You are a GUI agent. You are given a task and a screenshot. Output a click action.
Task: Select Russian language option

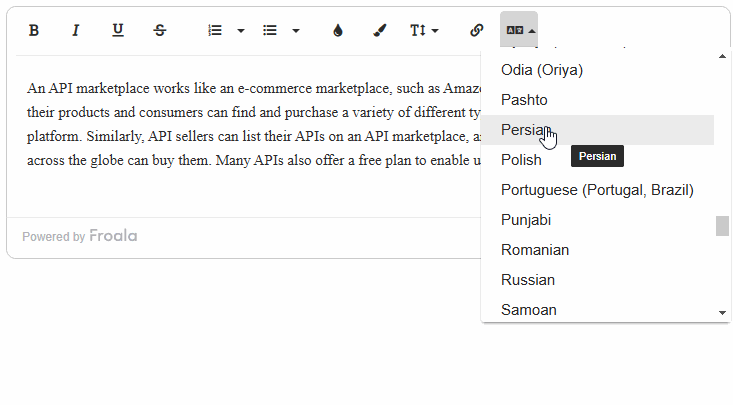[597, 280]
